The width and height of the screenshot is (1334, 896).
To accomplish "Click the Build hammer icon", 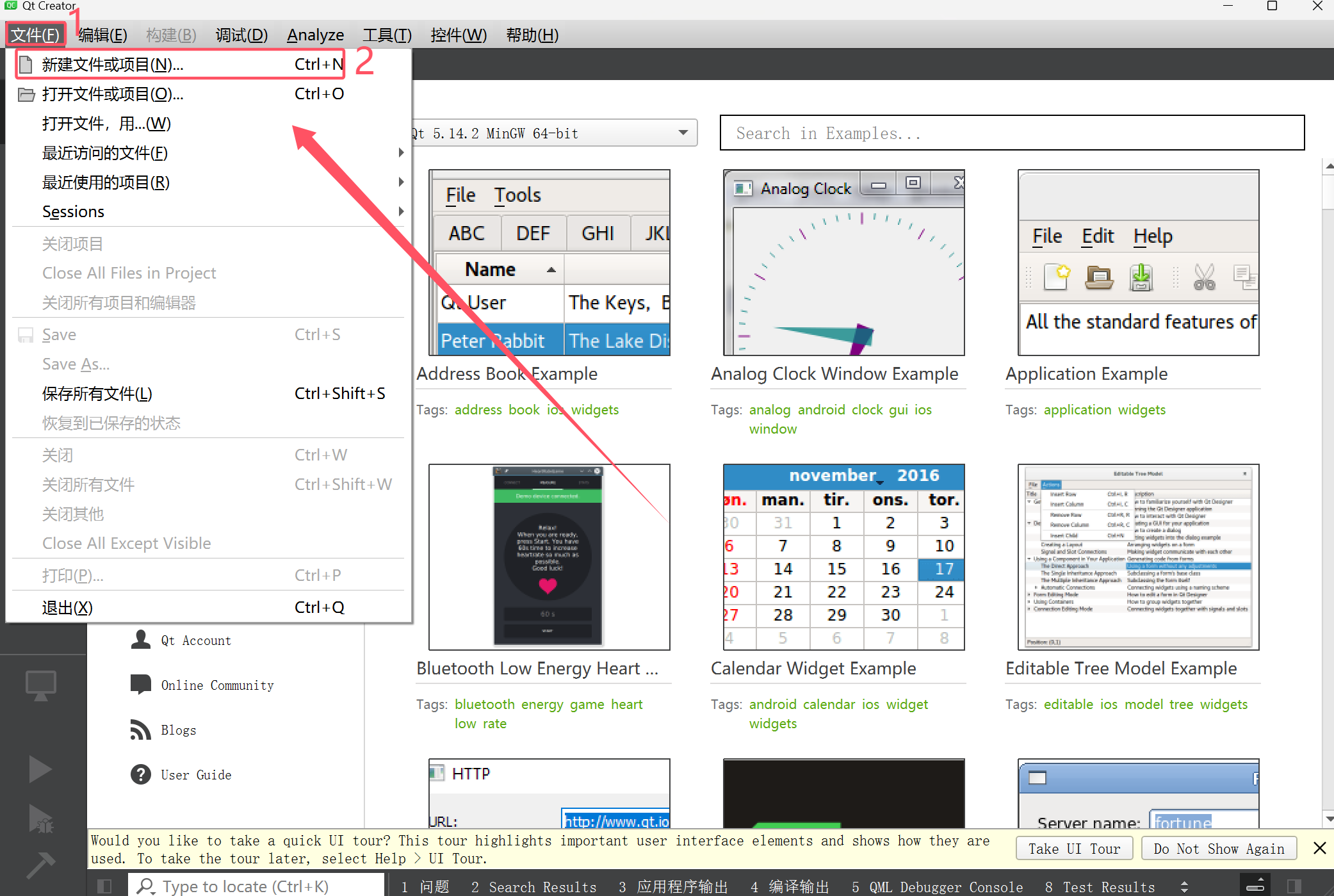I will [41, 865].
